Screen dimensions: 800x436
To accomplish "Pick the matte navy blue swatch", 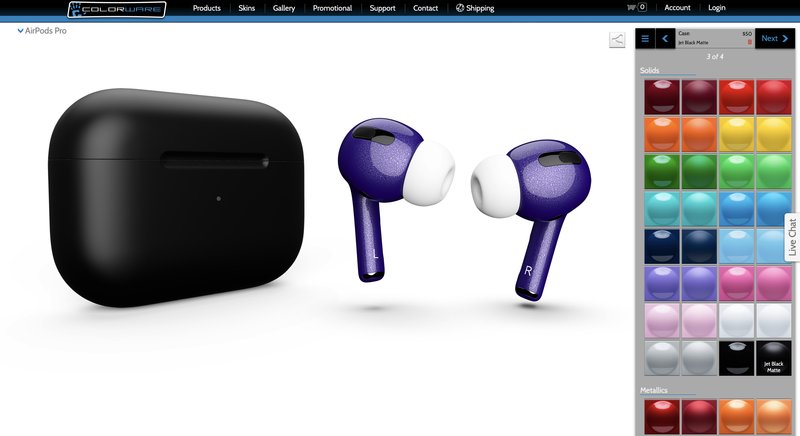I will [x=699, y=246].
